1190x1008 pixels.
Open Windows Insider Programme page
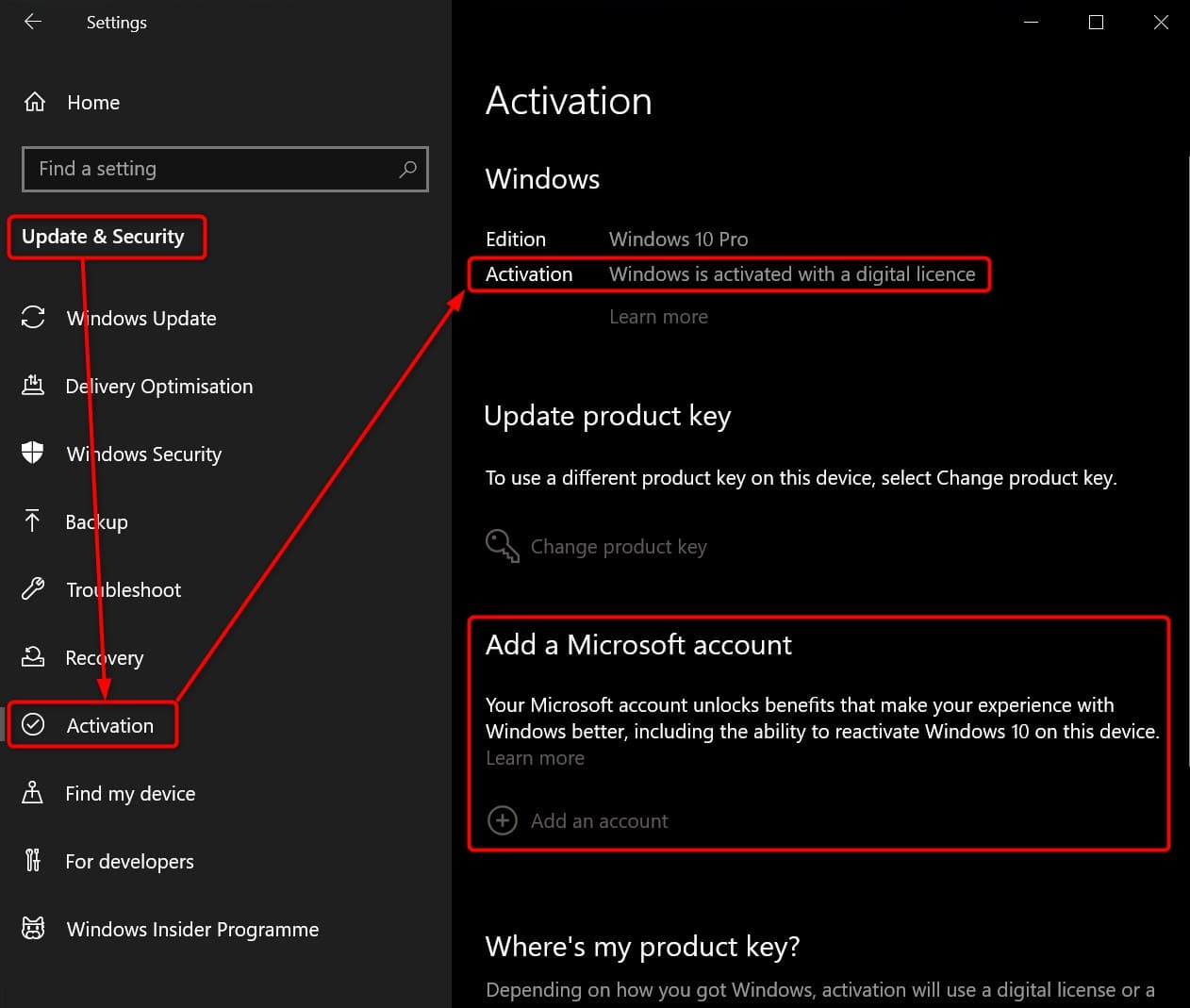click(x=192, y=930)
